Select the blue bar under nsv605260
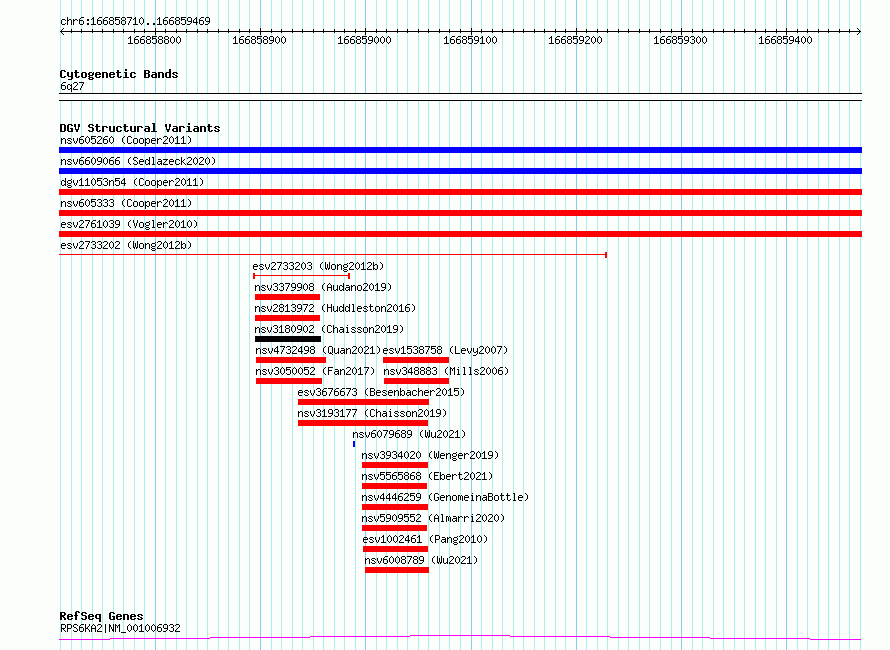The height and width of the screenshot is (650, 890). click(460, 150)
